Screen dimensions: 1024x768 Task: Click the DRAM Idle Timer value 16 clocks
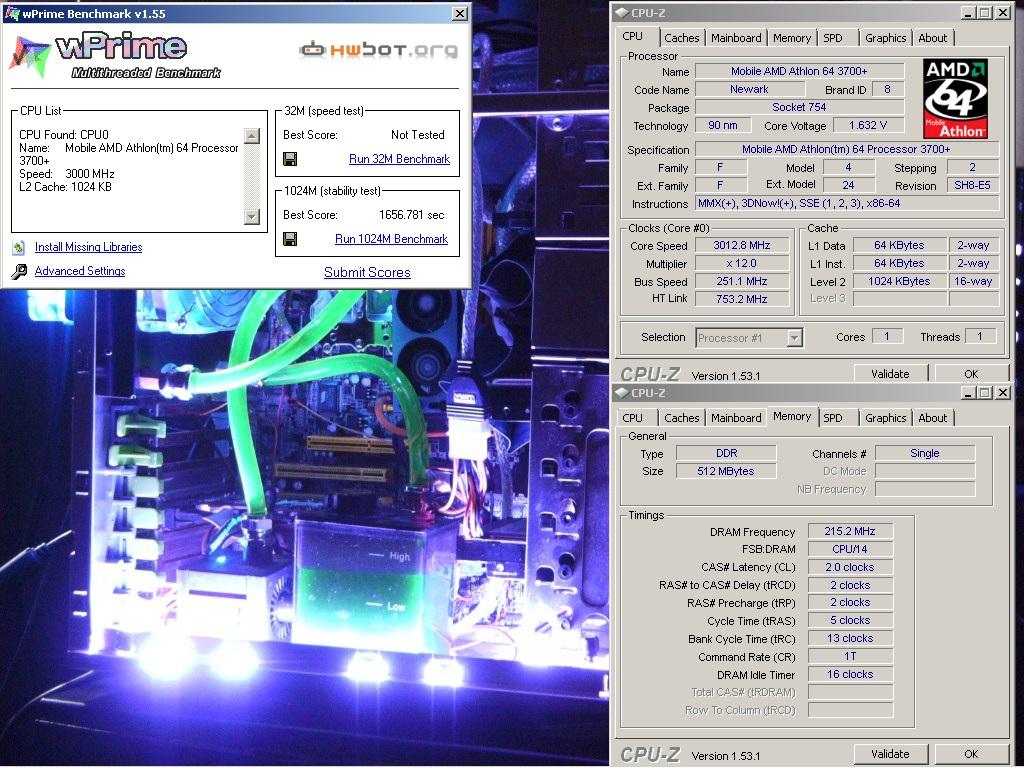850,675
